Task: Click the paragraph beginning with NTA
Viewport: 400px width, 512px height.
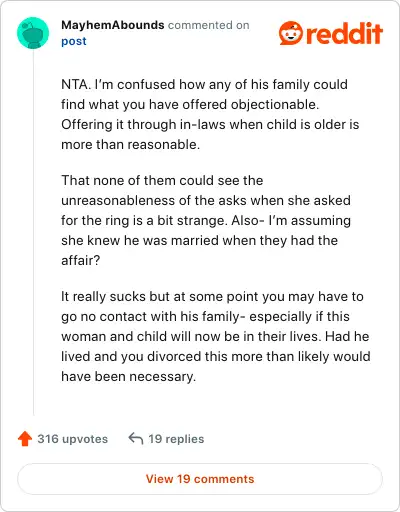Action: pyautogui.click(x=210, y=114)
